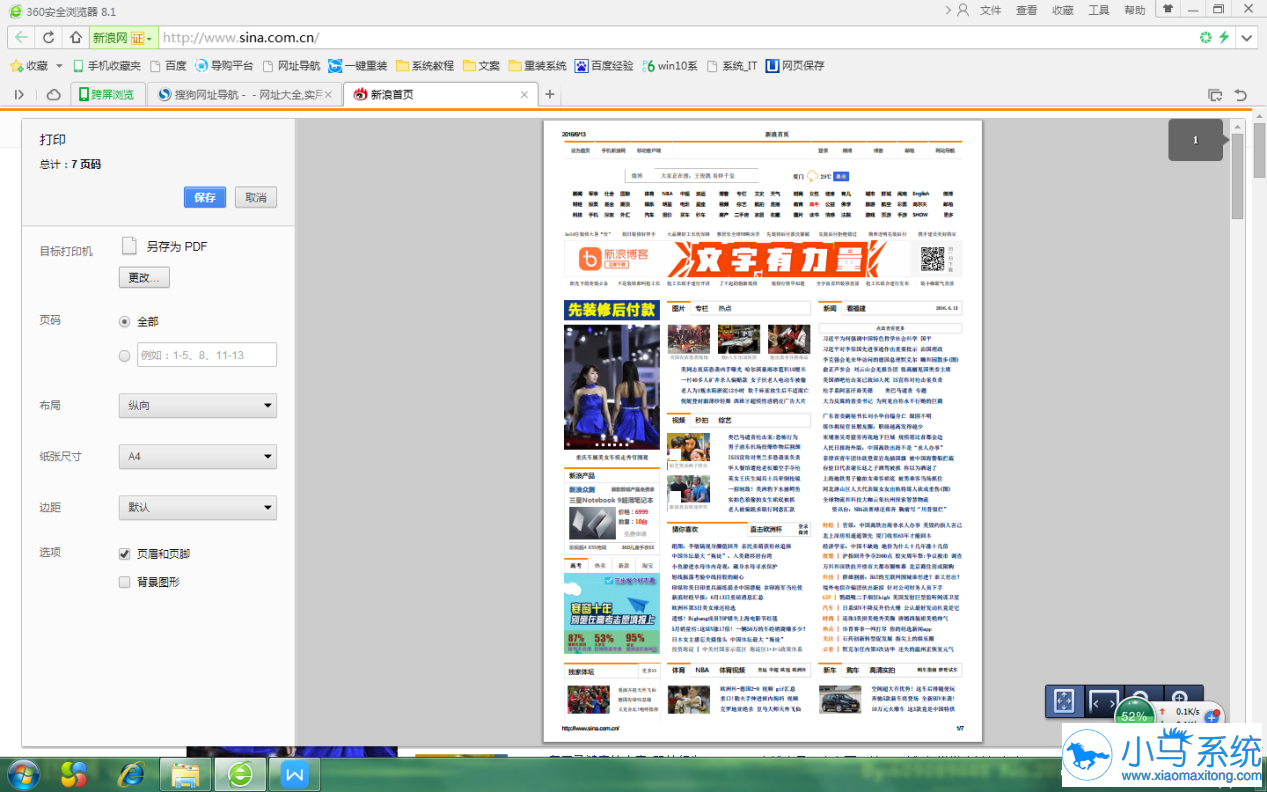
Task: Open the 导购平台 bookmark
Action: point(223,66)
